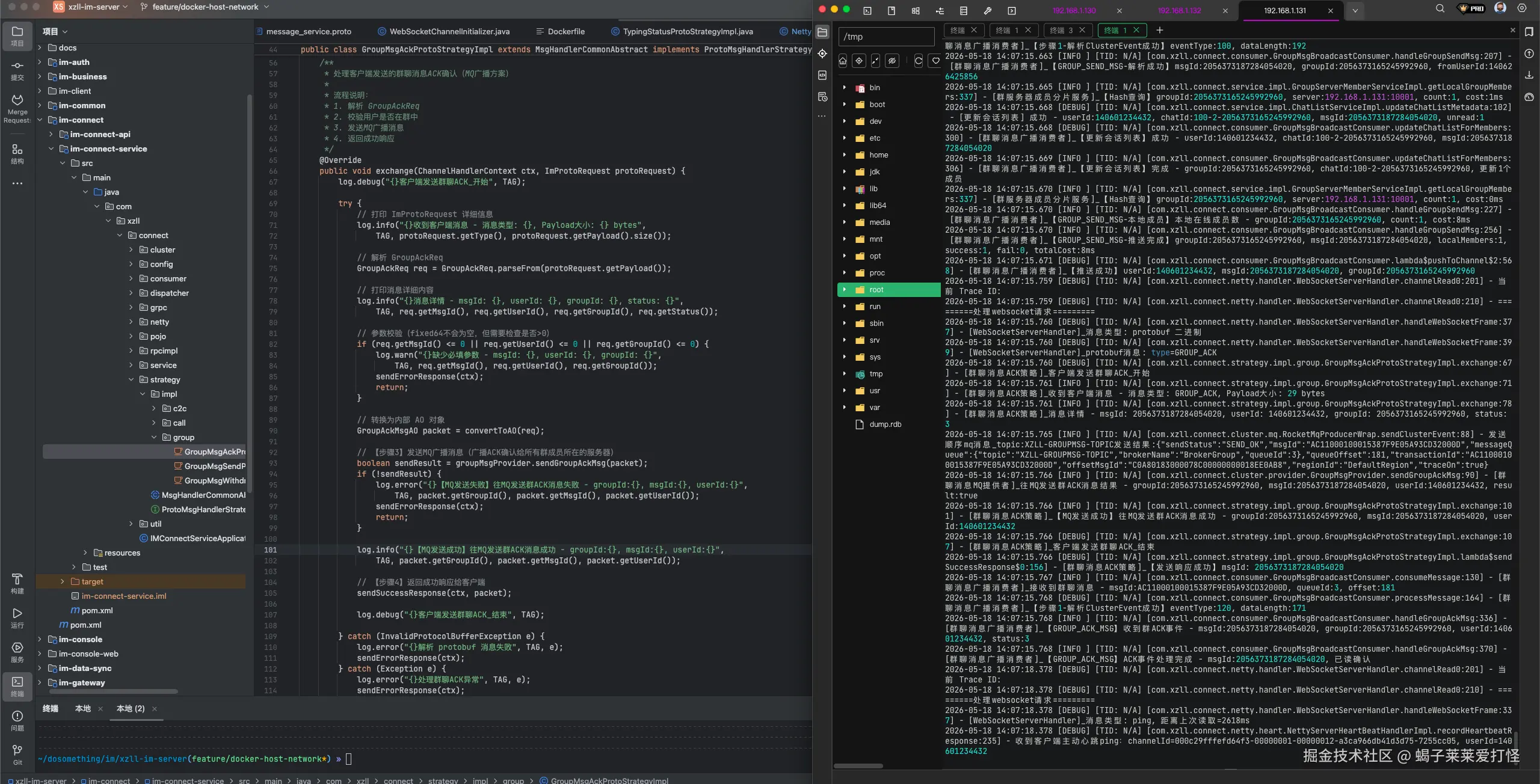Open the host tabs overflow dropdown
Screen dimensions: 1540x784
1355,10
